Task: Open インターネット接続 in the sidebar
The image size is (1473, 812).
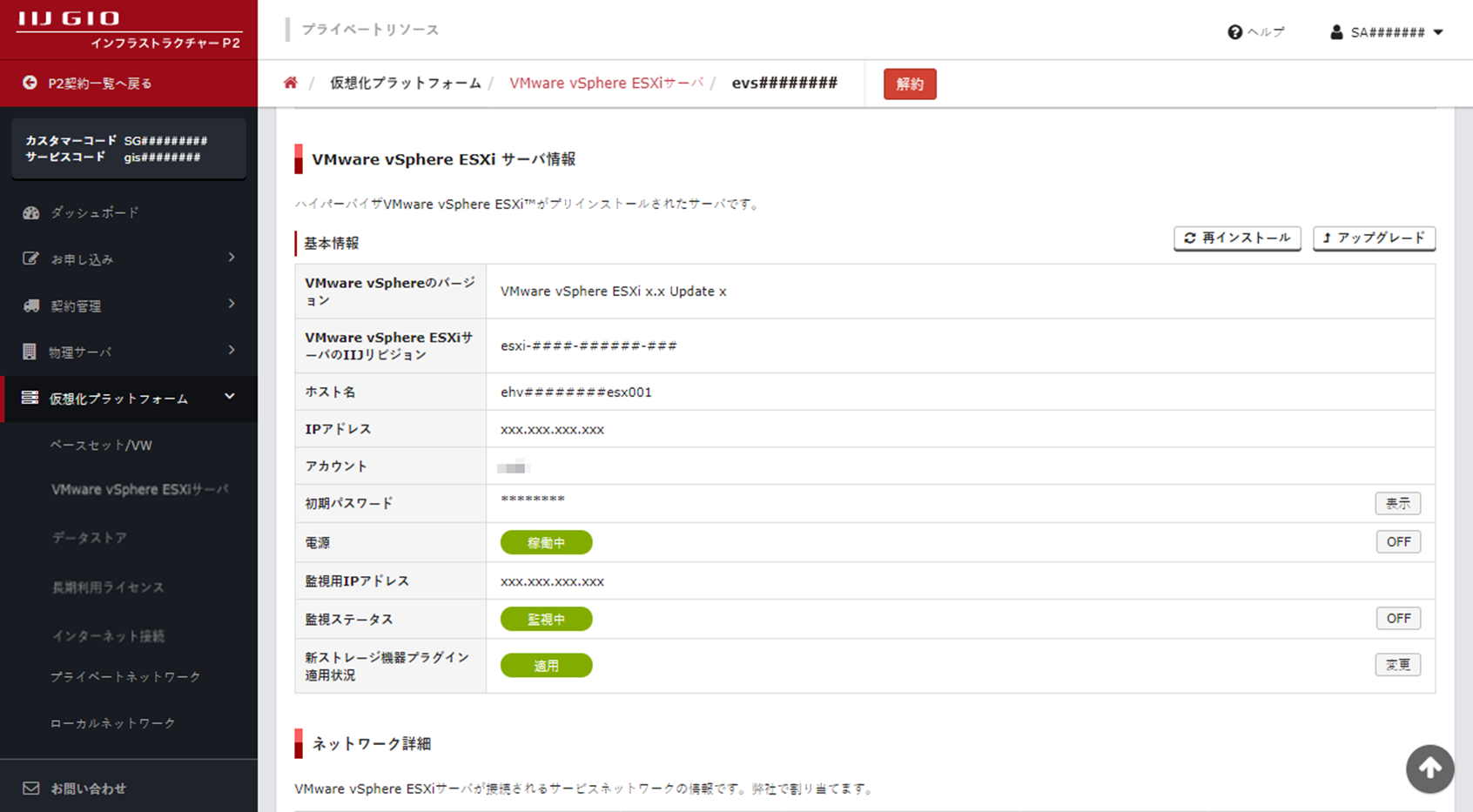Action: 108,636
